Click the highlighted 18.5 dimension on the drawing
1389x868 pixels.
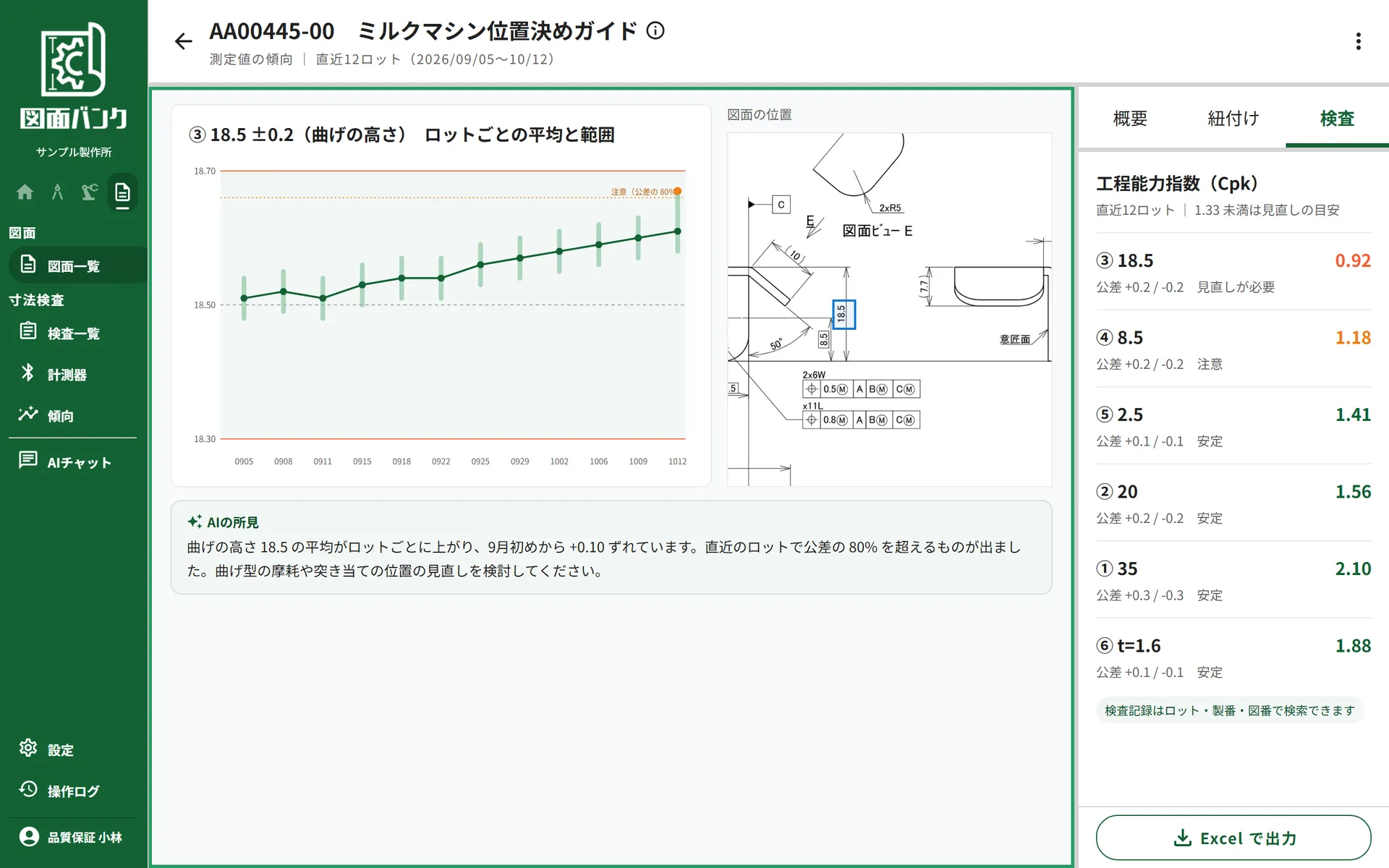point(844,315)
